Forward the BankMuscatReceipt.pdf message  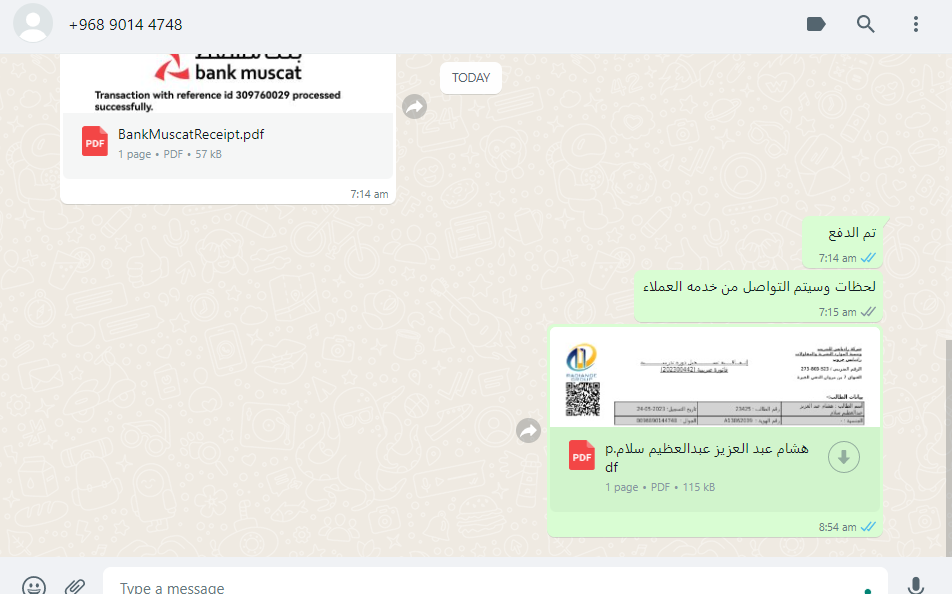[x=414, y=107]
